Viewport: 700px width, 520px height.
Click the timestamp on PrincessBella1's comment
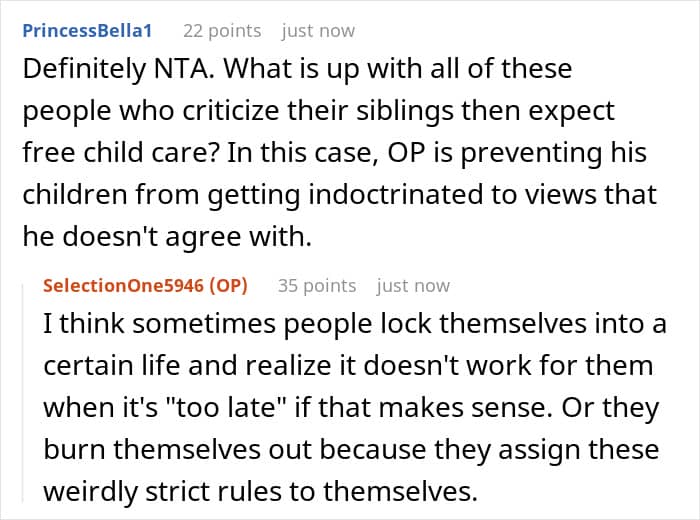(316, 31)
